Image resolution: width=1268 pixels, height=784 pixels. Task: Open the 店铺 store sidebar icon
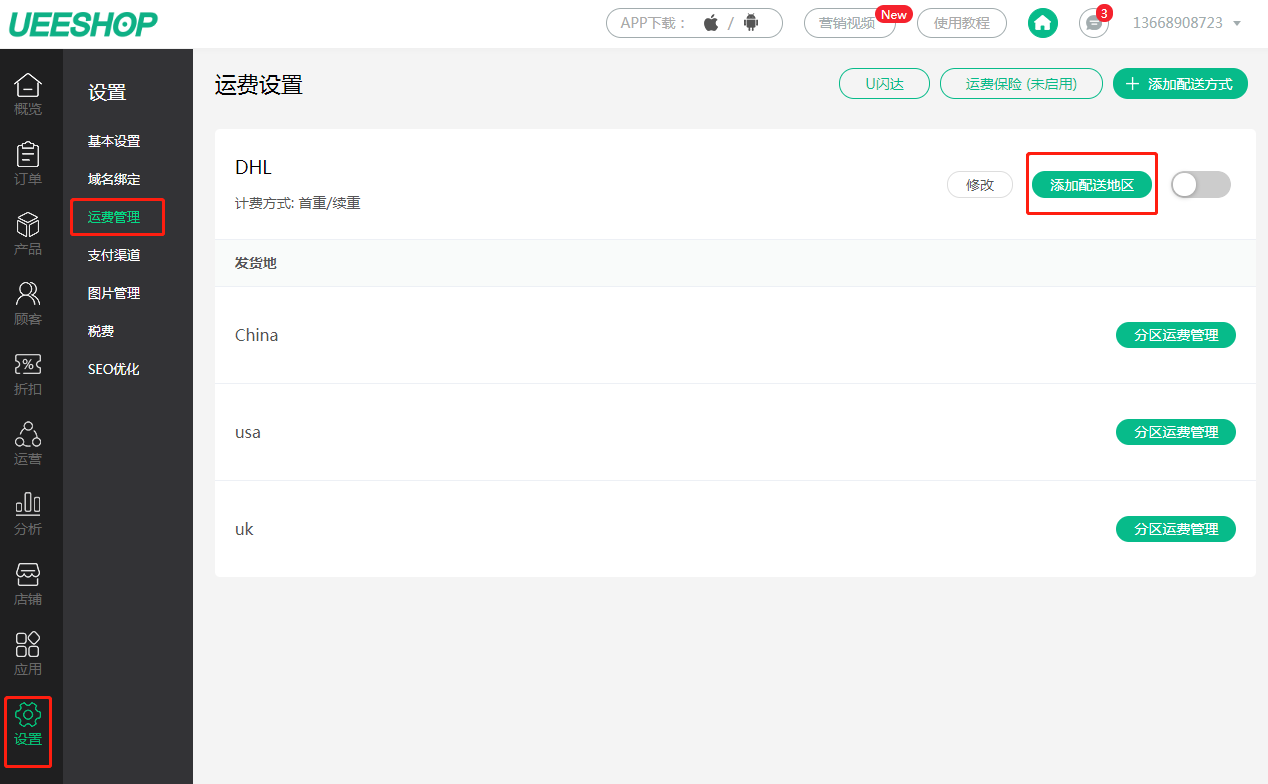28,584
